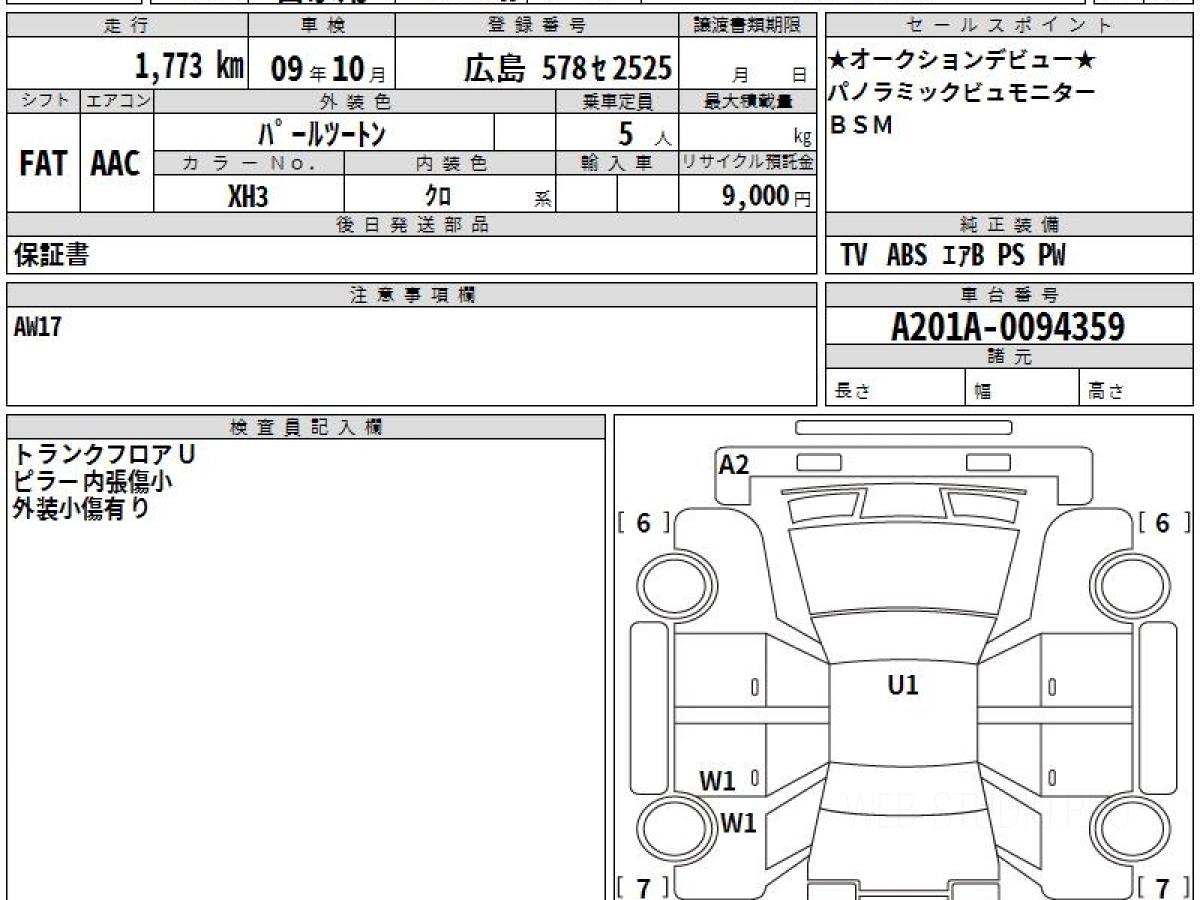Click the A2 damage mark on front bumper

pos(734,465)
